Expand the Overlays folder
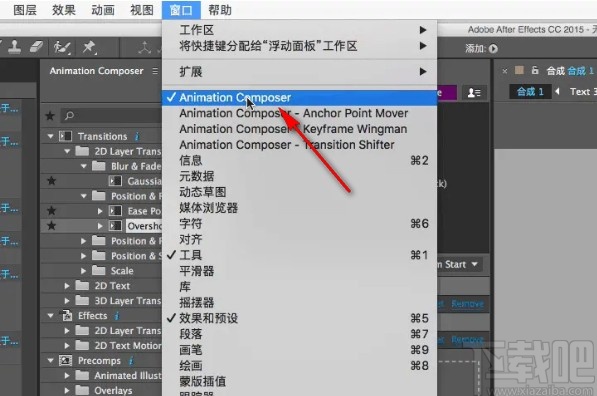597x396 pixels. 67,390
